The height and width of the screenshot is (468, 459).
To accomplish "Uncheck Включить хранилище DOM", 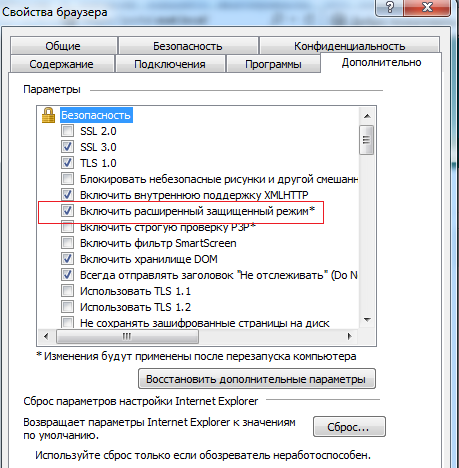I will (67, 259).
